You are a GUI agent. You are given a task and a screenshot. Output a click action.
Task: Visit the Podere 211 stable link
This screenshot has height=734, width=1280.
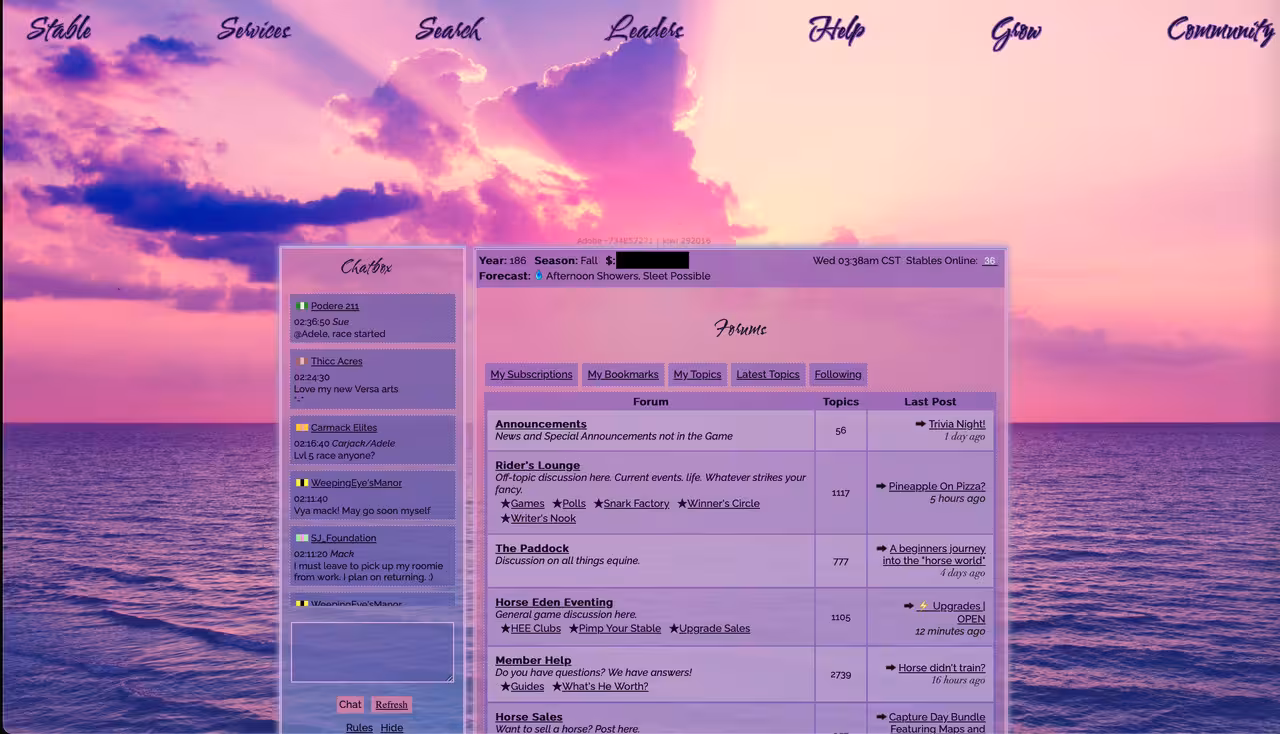click(x=335, y=306)
